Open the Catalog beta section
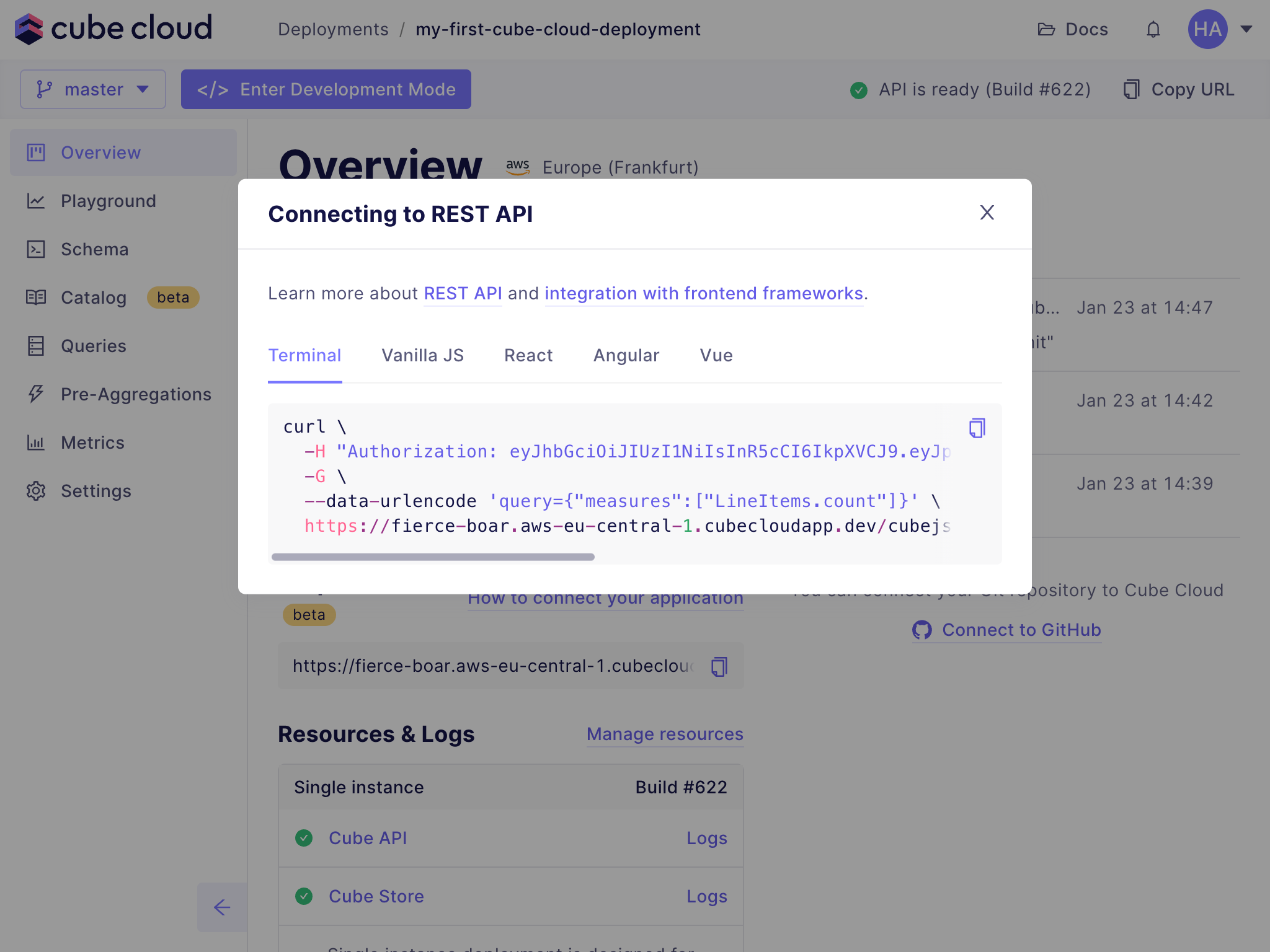 (94, 297)
